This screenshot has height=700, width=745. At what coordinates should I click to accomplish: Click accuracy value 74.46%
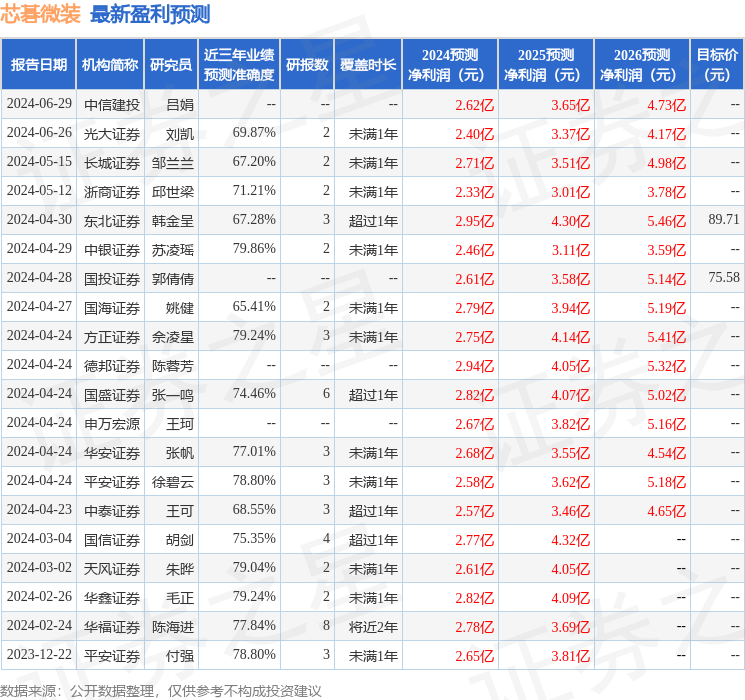(254, 393)
